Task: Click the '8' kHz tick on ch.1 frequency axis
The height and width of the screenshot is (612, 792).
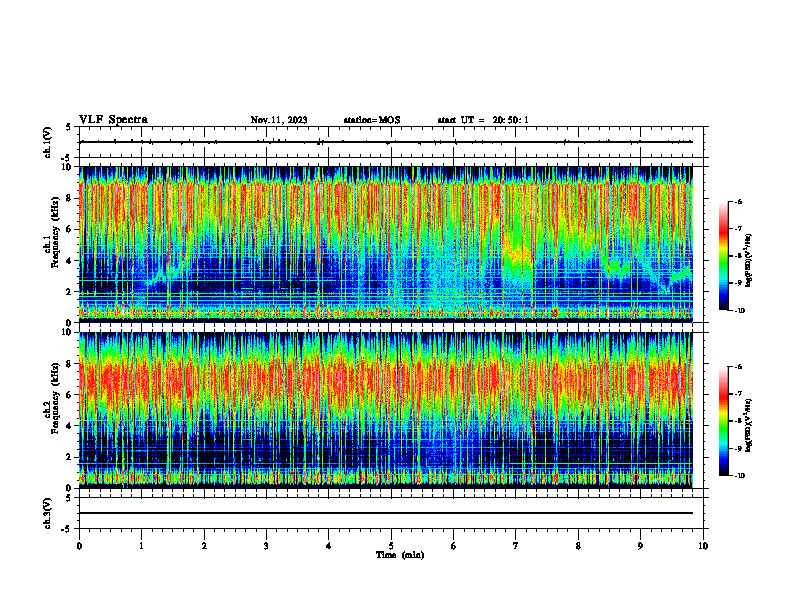Action: pyautogui.click(x=68, y=198)
